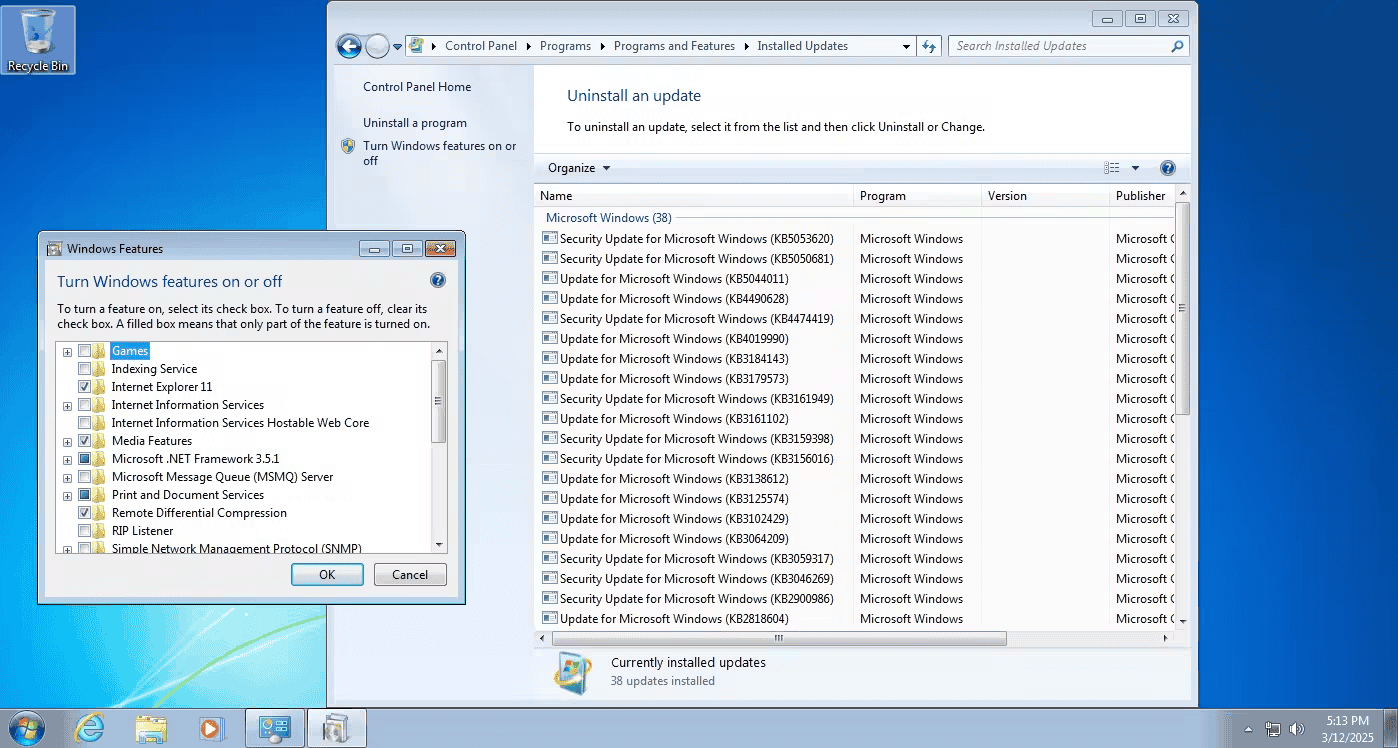The height and width of the screenshot is (748, 1398).
Task: Expand Media Features tree node
Action: click(67, 441)
